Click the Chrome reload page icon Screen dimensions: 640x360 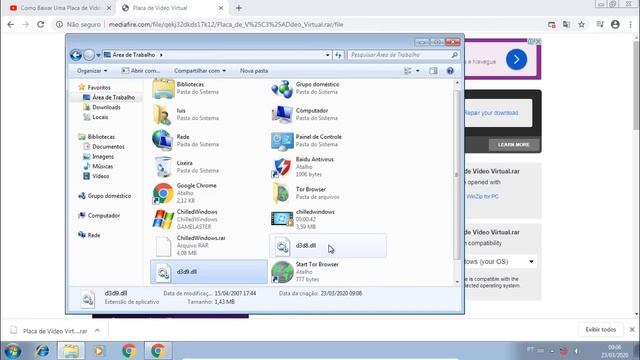pyautogui.click(x=40, y=24)
